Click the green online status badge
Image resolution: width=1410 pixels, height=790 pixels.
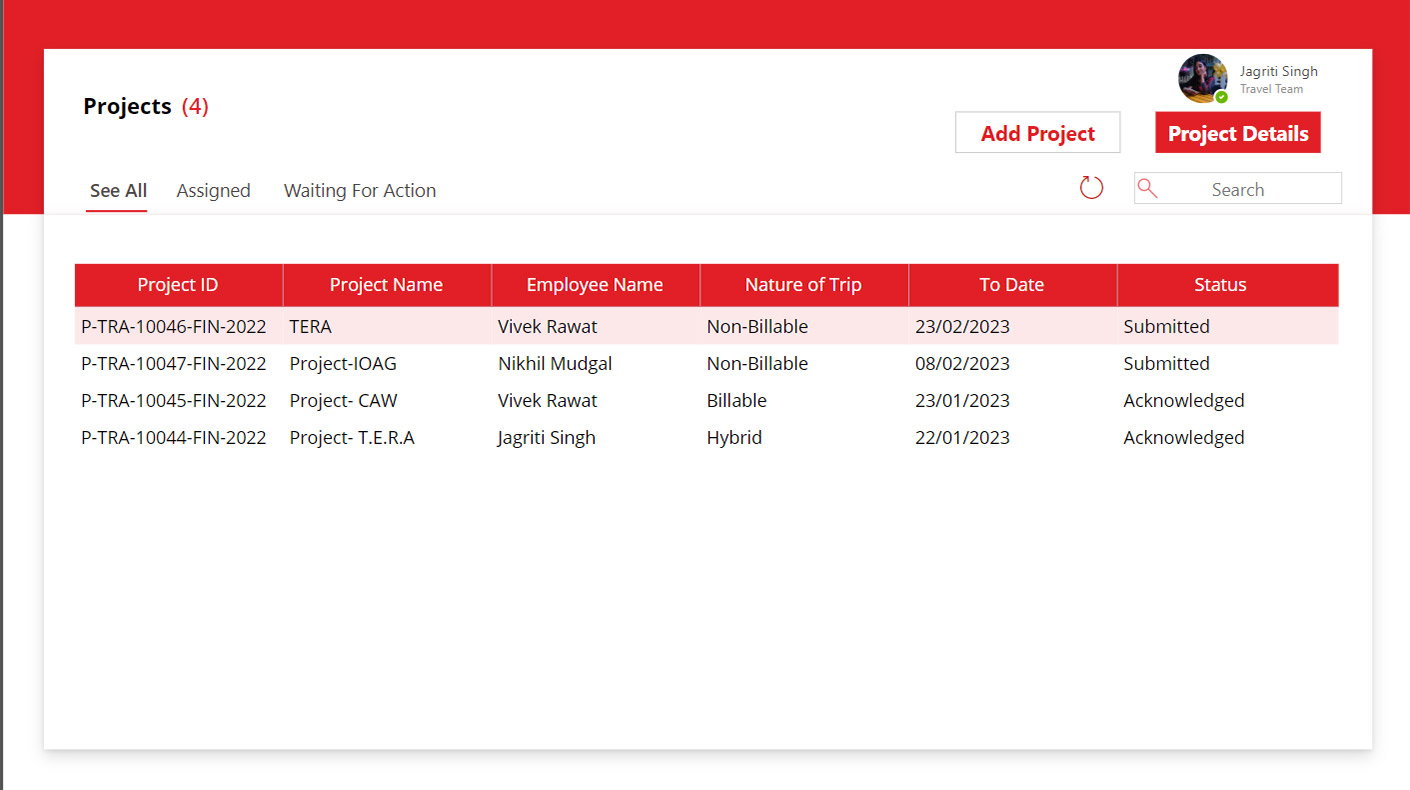[1221, 97]
